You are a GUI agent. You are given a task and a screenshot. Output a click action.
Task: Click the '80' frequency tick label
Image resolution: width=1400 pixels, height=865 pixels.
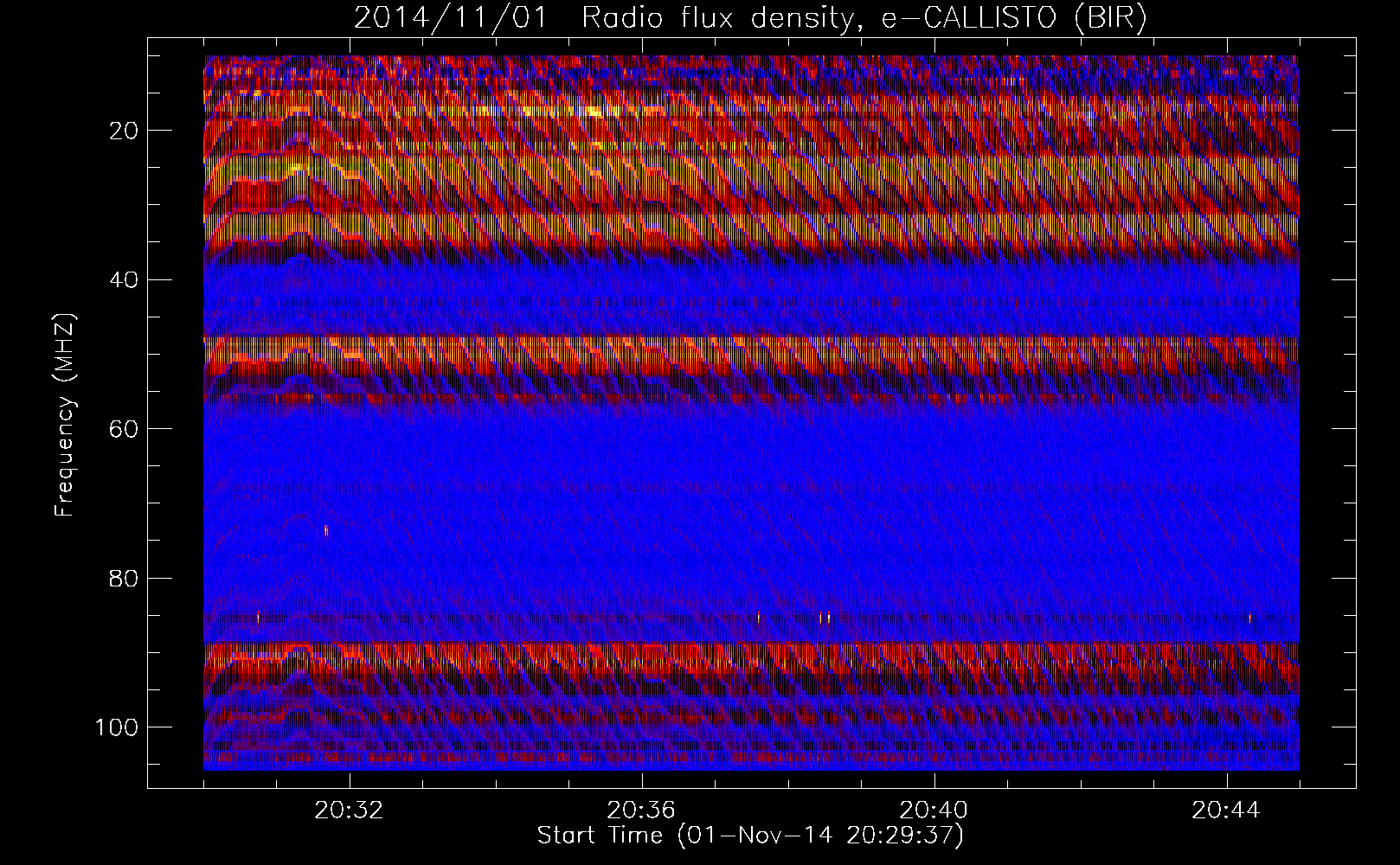(x=125, y=578)
